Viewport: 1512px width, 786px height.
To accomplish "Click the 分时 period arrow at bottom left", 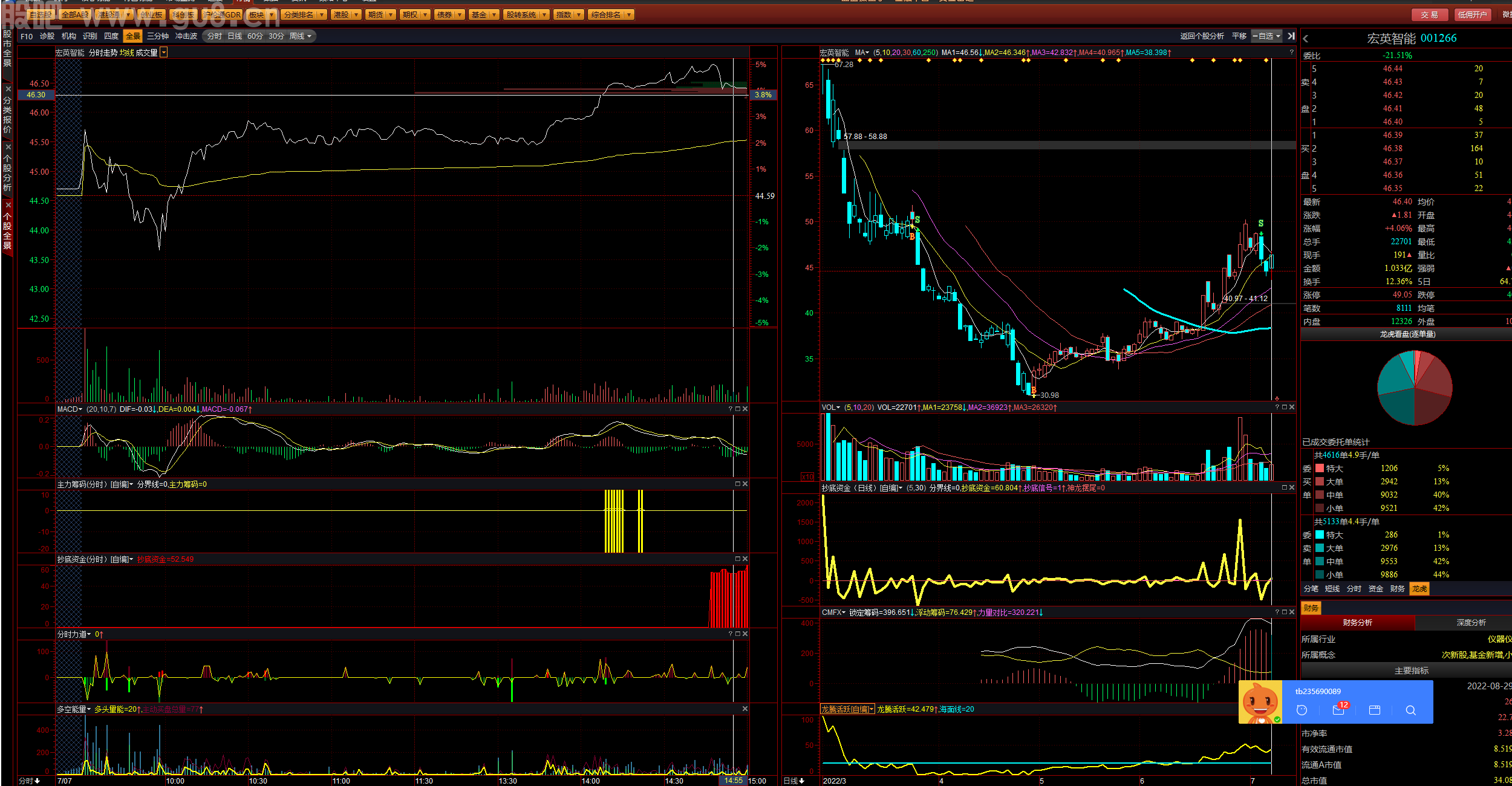I will 37,781.
